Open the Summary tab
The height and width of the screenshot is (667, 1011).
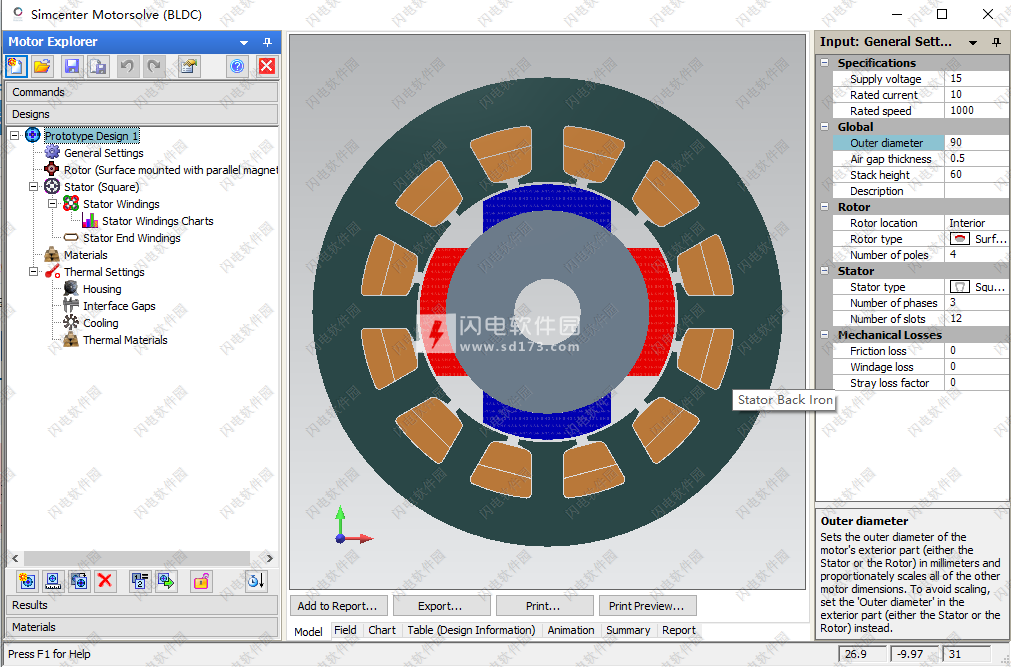[x=627, y=630]
